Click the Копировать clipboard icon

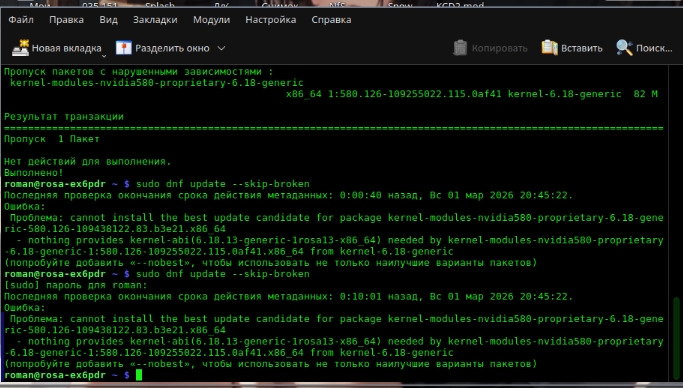tap(460, 48)
